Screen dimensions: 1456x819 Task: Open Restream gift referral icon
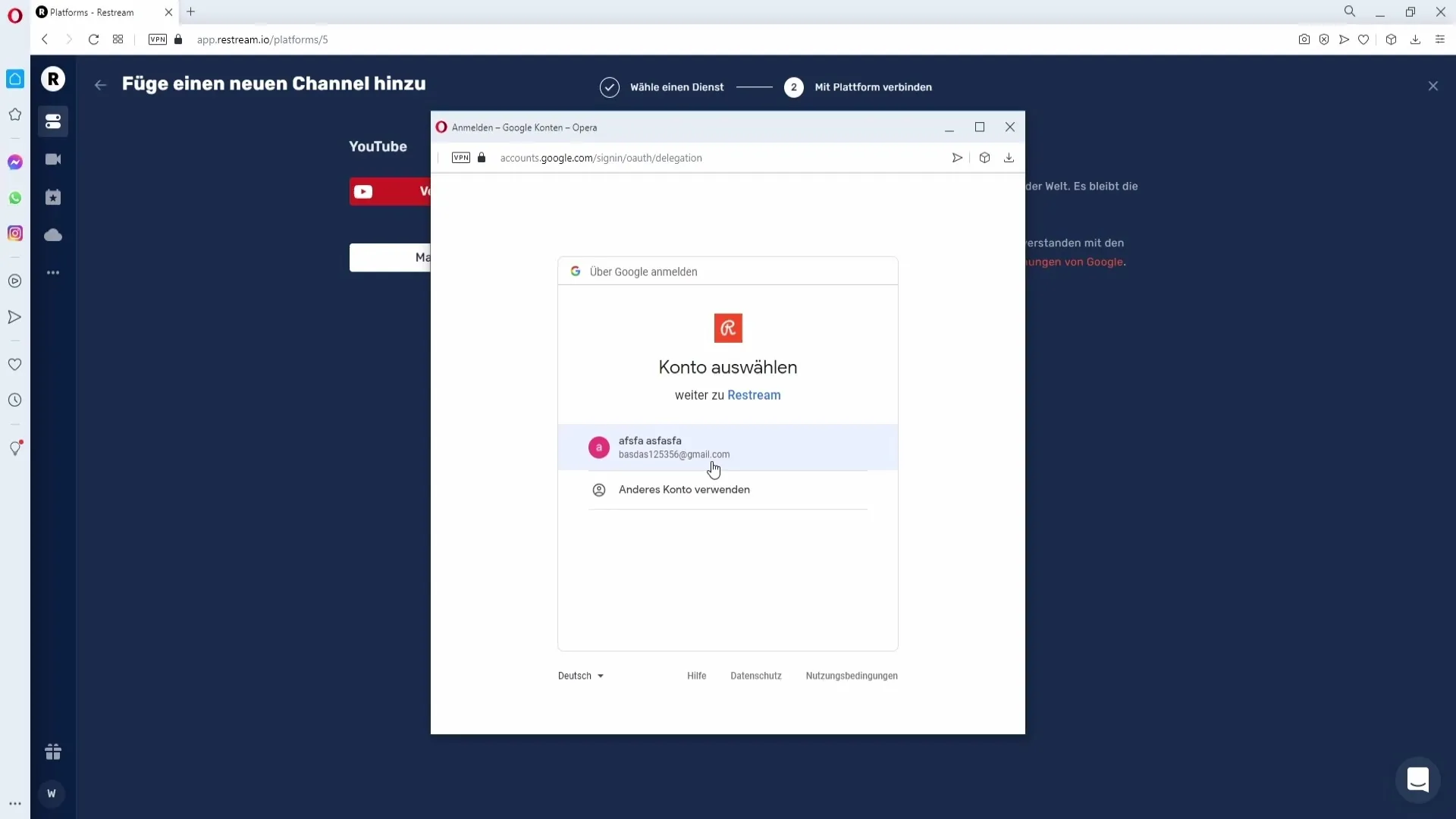point(53,752)
